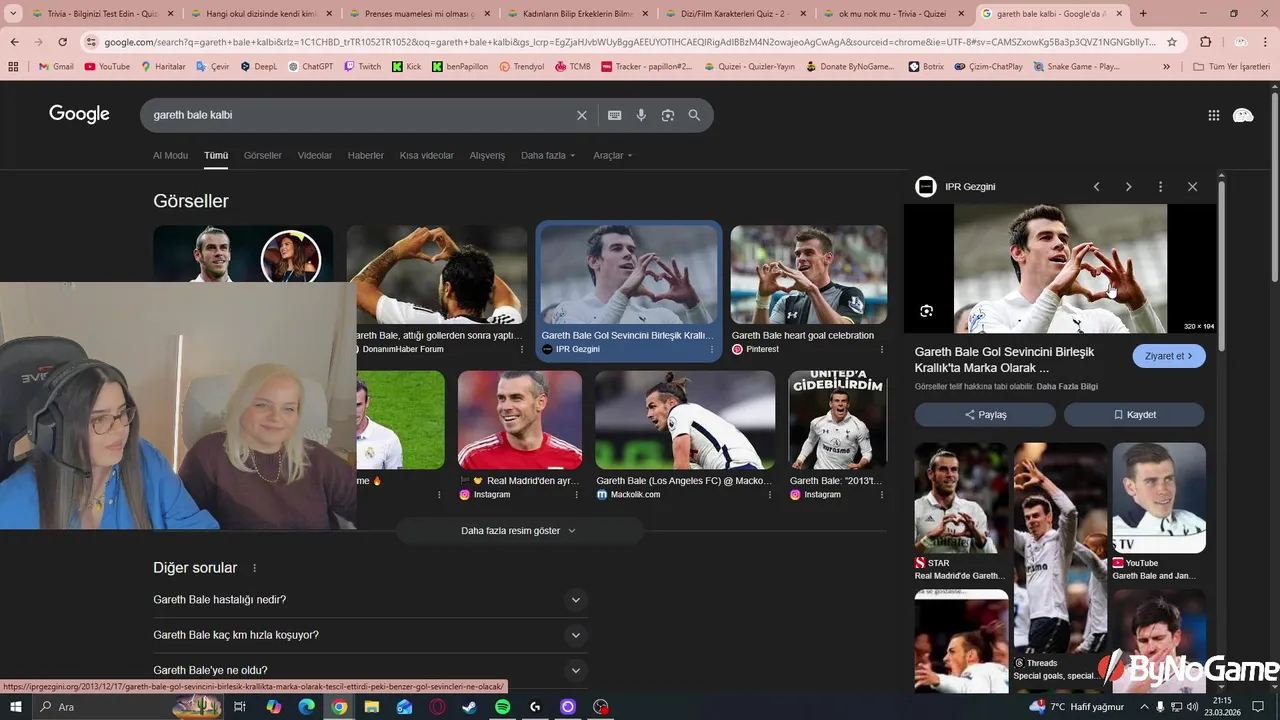1280x720 pixels.
Task: Open File Explorer from the taskbar
Action: [372, 707]
